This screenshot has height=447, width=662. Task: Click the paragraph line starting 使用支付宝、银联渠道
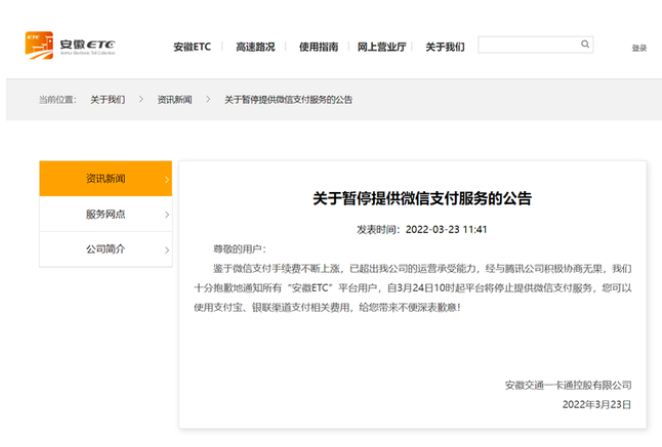328,307
